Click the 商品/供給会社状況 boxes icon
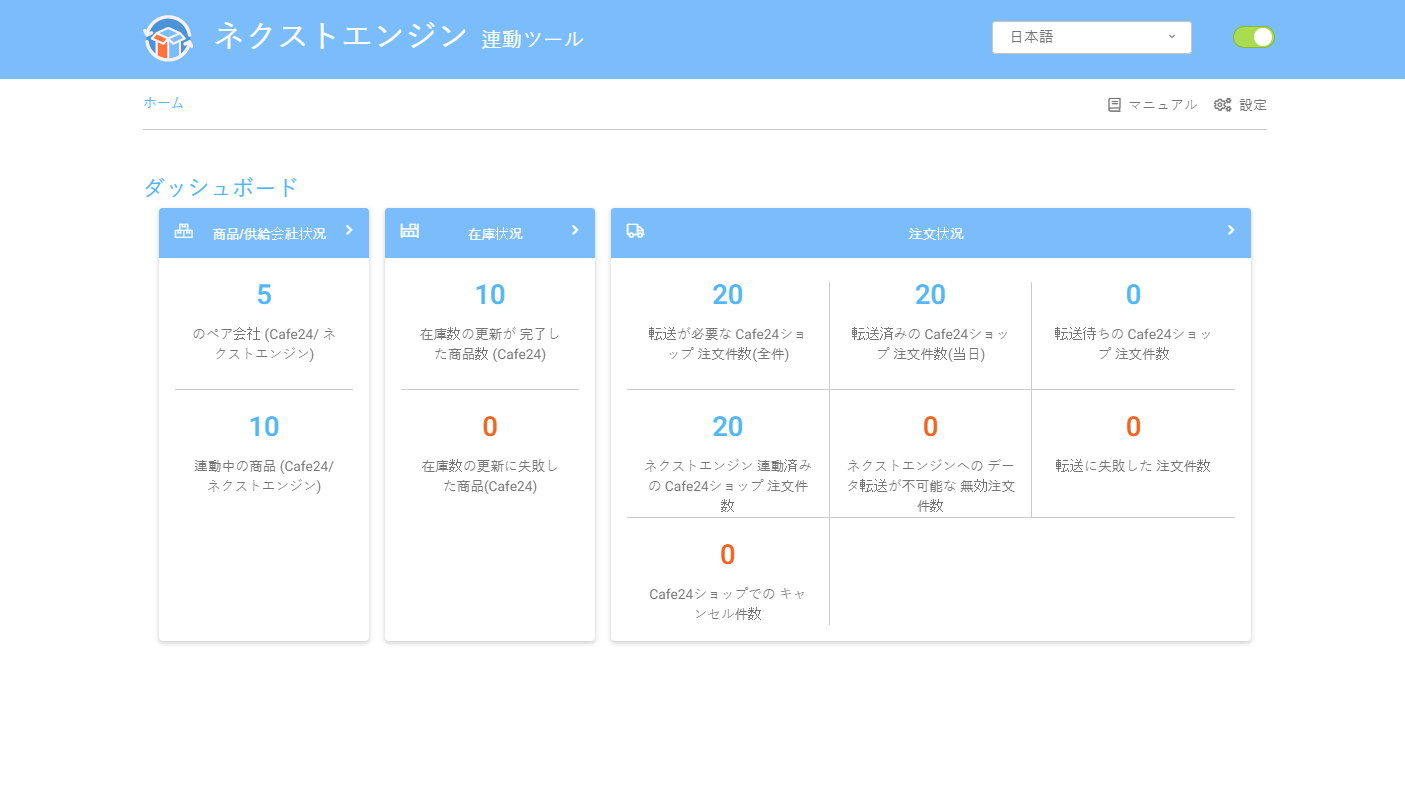The image size is (1405, 793). click(184, 231)
